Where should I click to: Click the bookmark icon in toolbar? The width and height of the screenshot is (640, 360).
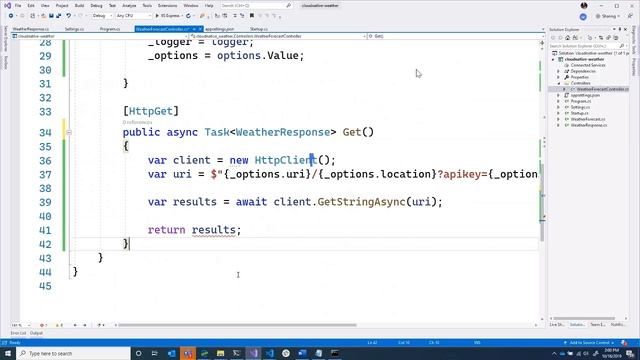252,16
